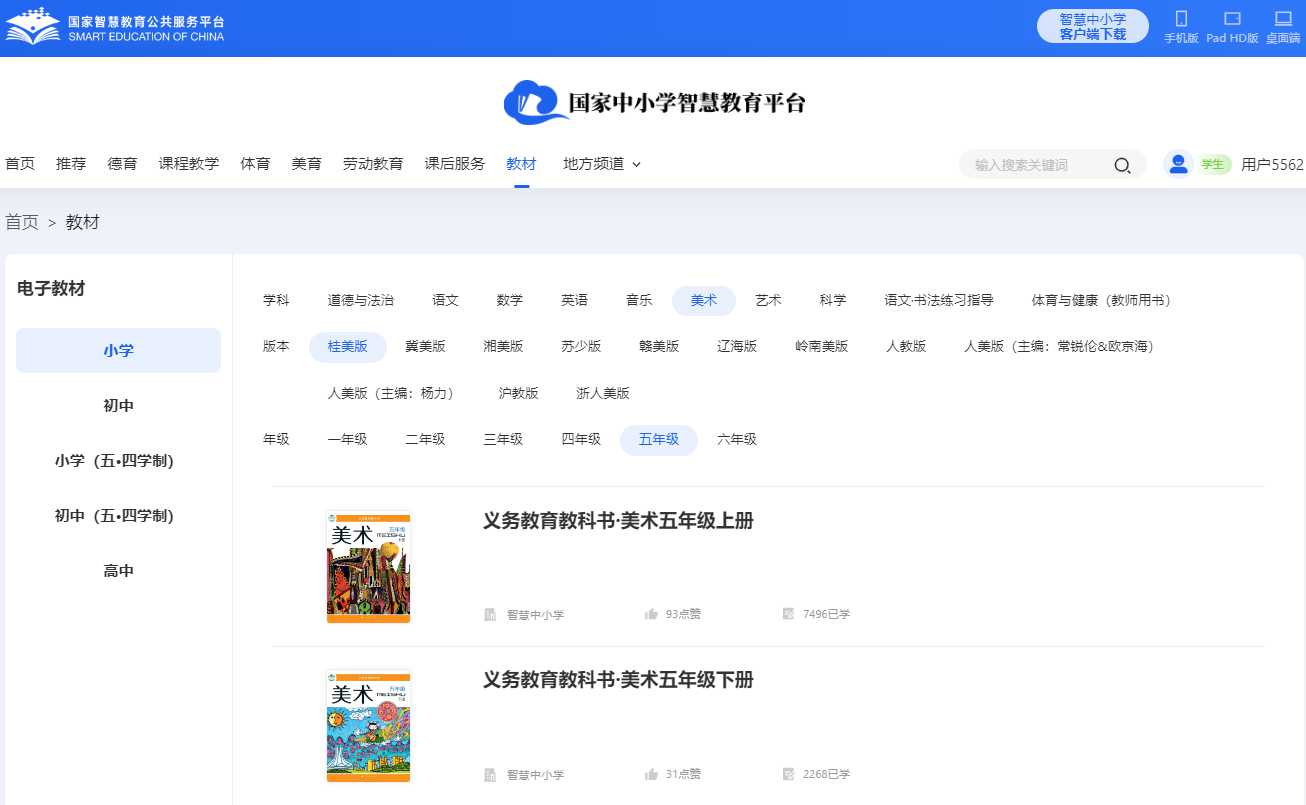Viewport: 1306px width, 805px height.
Task: Choose subject 道德与法治
Action: point(361,300)
